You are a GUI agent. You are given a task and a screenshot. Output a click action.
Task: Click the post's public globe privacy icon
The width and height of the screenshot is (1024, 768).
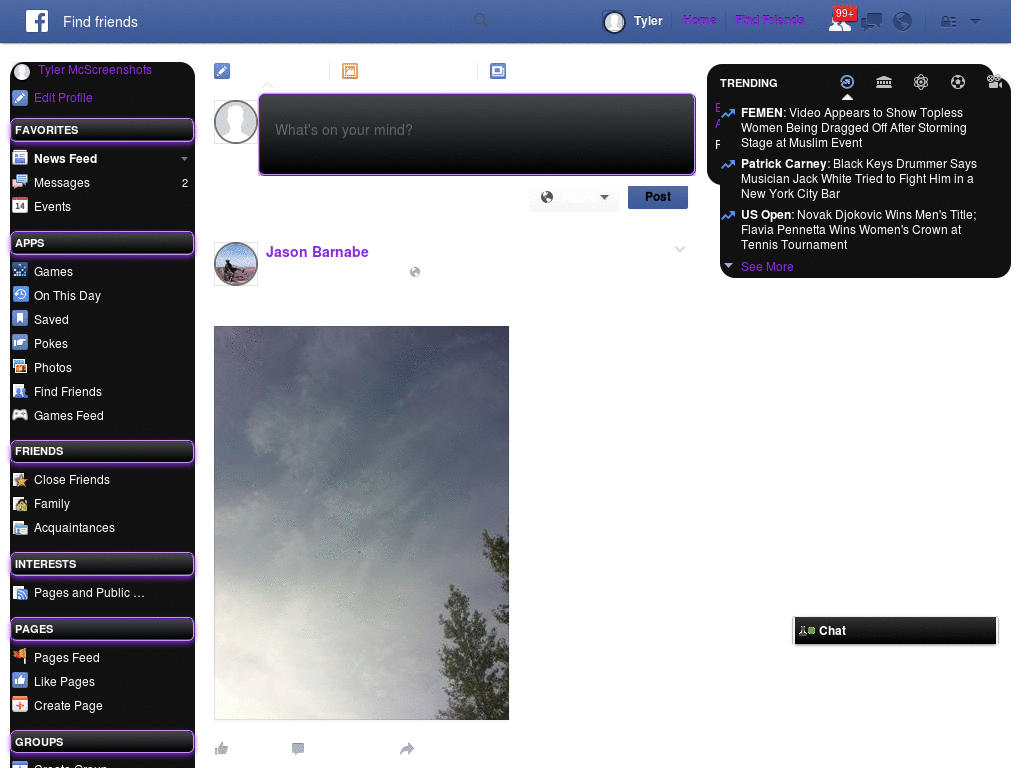pos(415,272)
